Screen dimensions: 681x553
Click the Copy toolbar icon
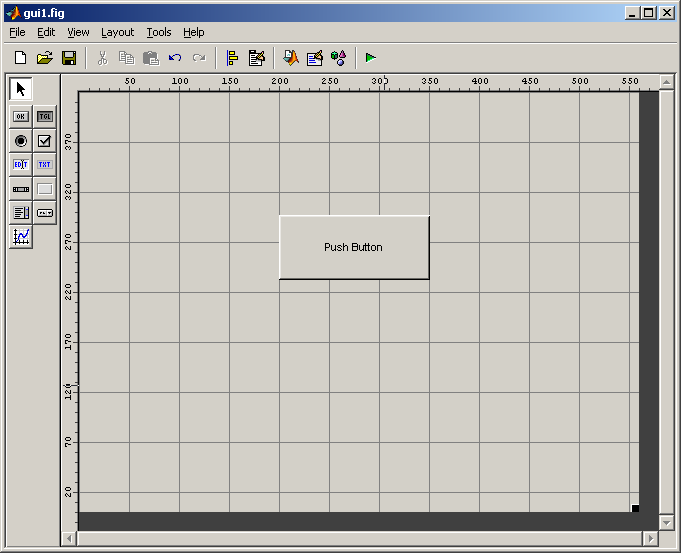coord(126,58)
